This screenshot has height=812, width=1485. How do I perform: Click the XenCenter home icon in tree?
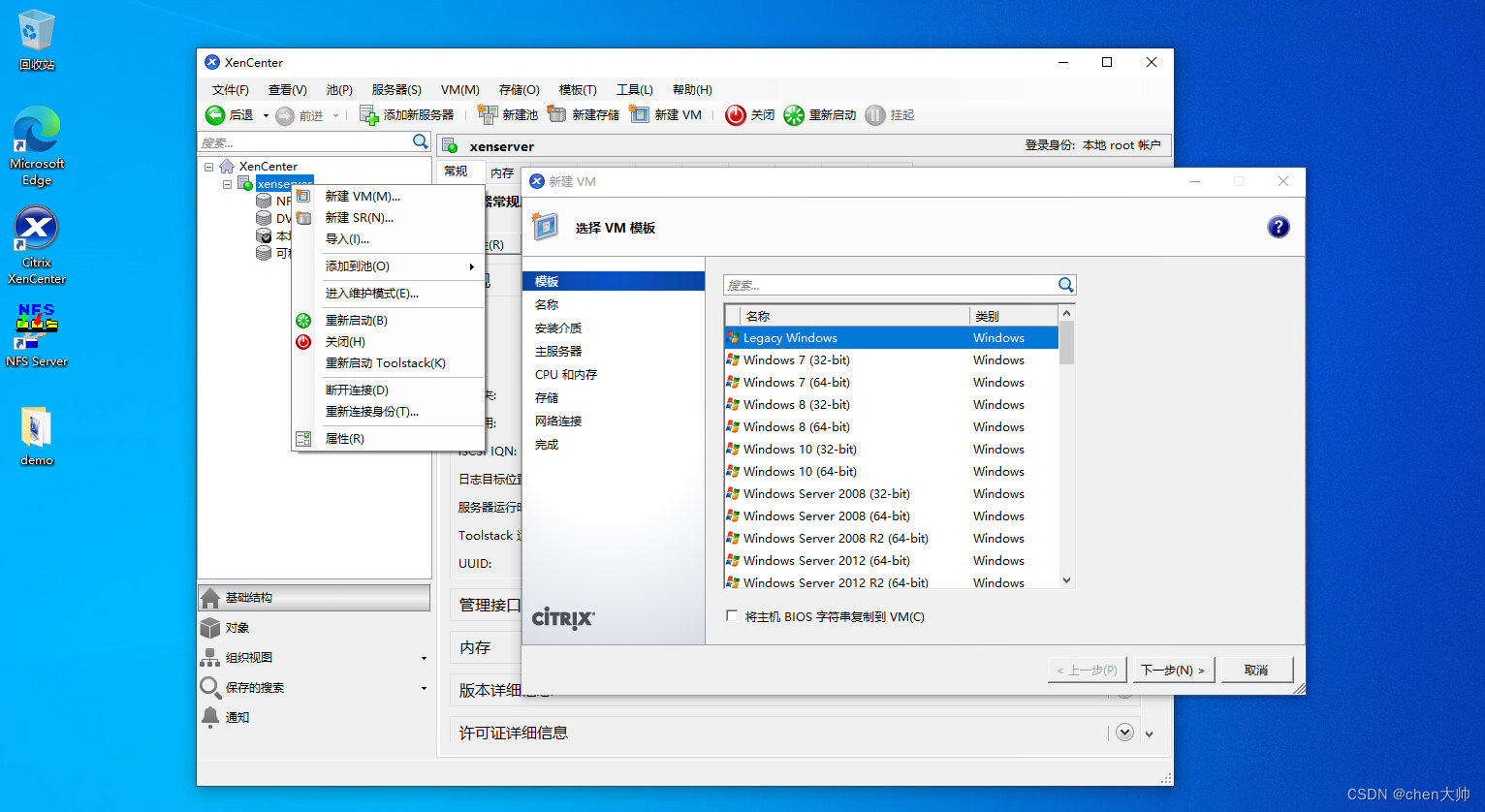(x=227, y=167)
